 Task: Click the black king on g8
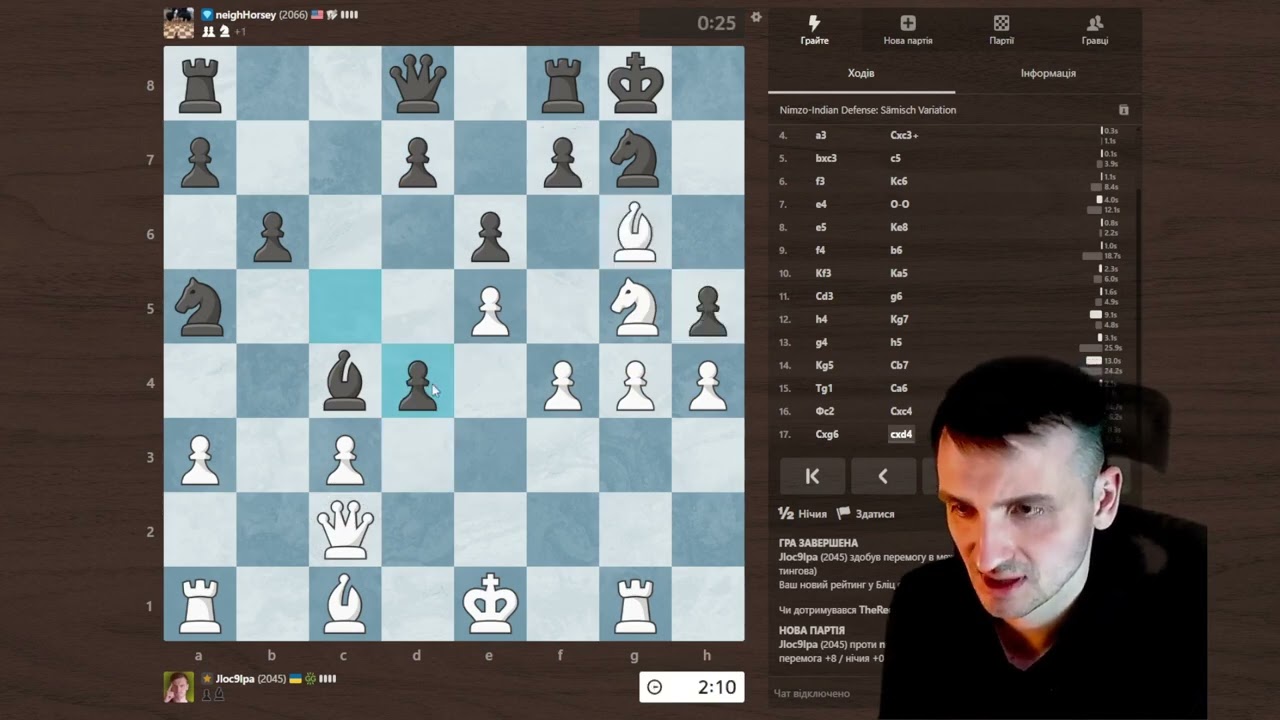point(635,84)
